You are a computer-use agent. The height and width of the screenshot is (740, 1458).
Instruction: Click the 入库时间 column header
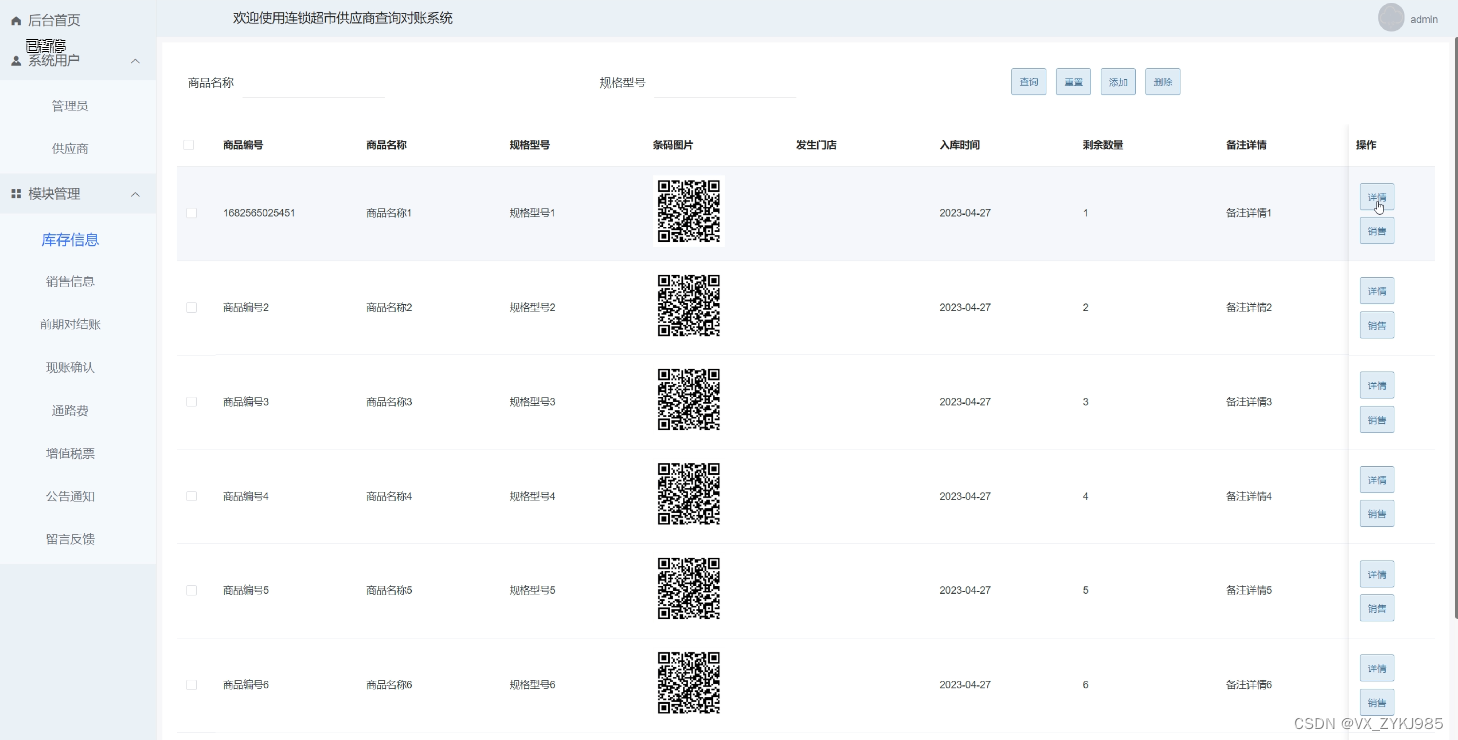(x=959, y=145)
